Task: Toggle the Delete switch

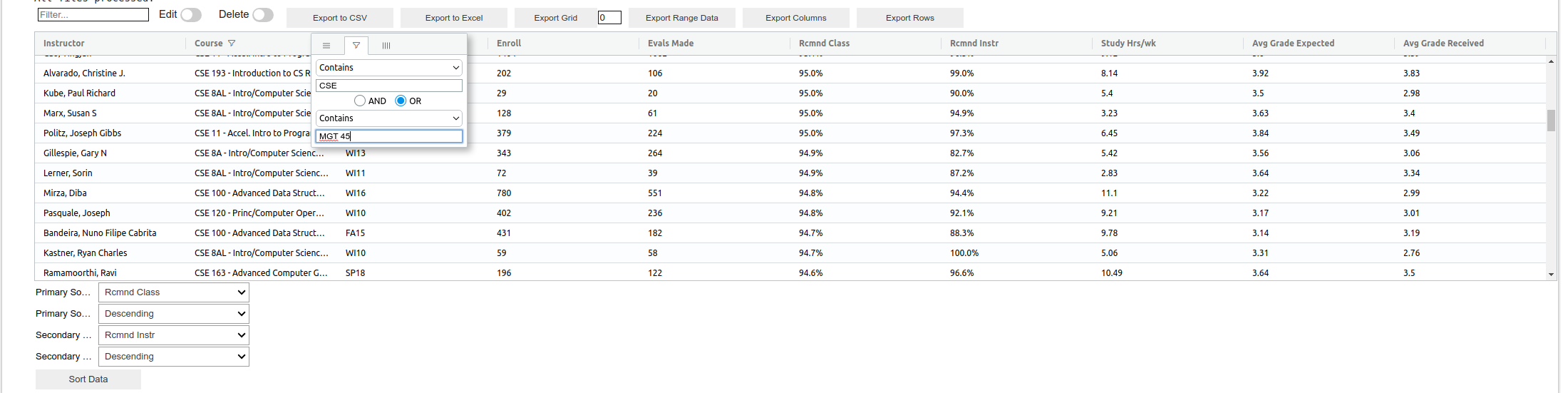Action: (x=263, y=15)
